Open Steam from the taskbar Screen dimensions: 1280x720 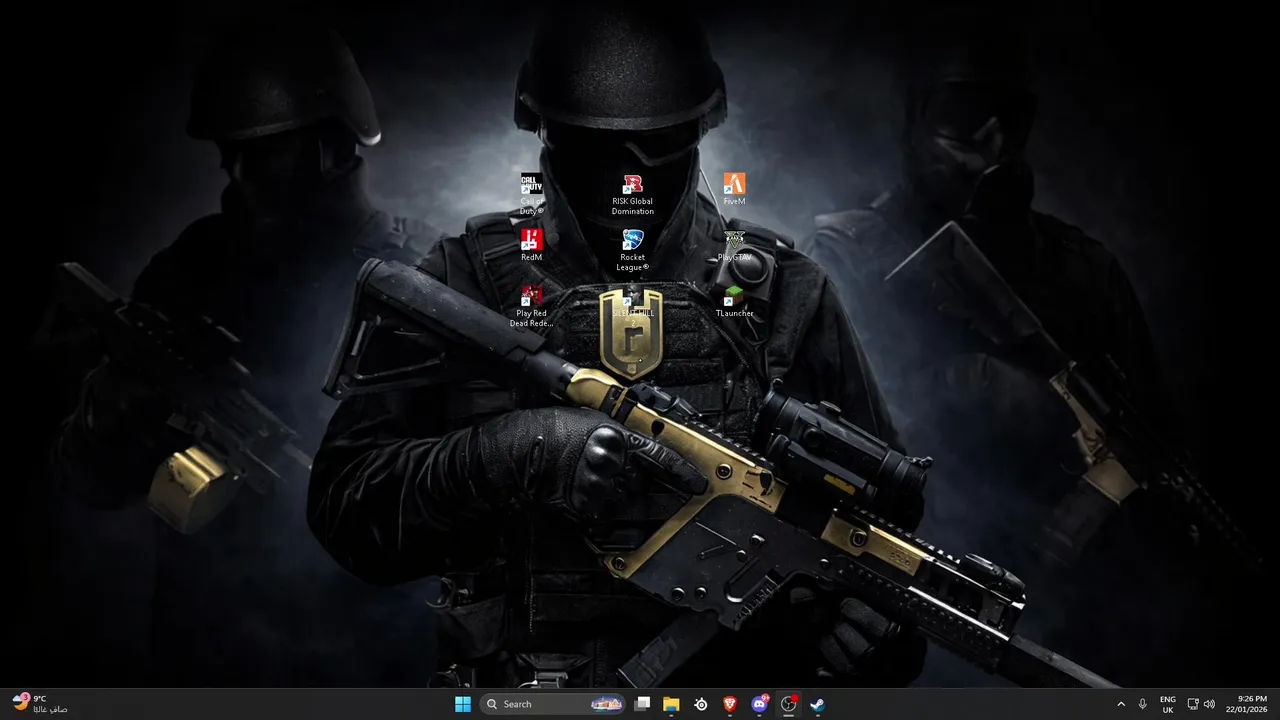817,704
